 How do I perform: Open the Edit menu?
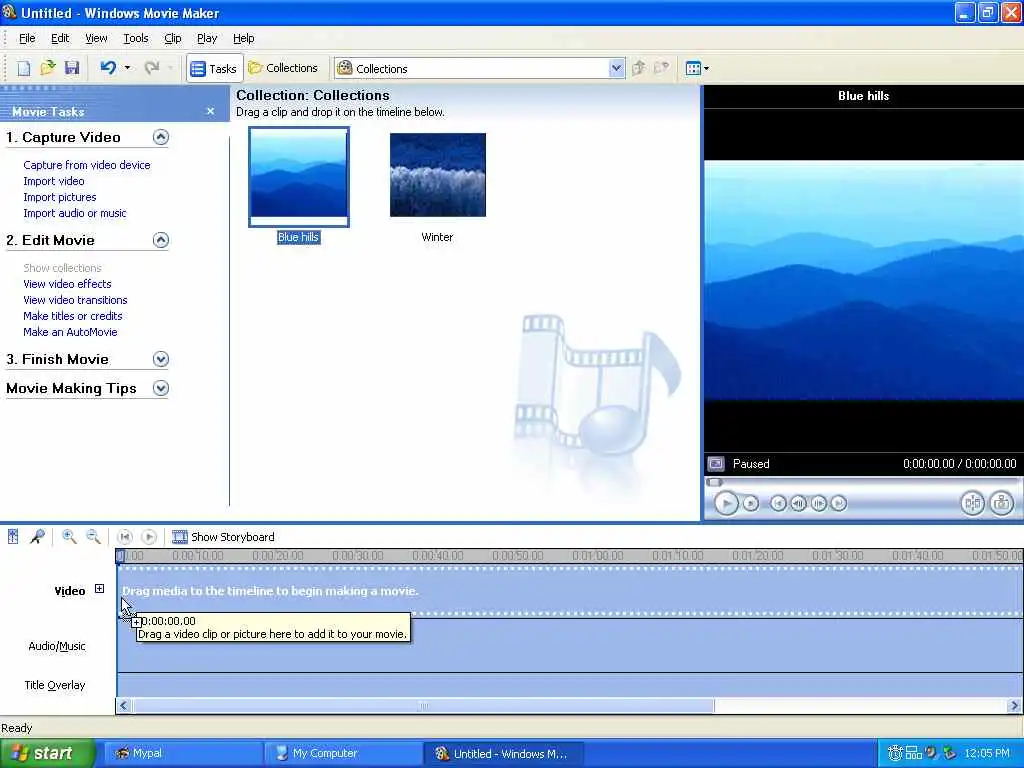click(x=60, y=39)
